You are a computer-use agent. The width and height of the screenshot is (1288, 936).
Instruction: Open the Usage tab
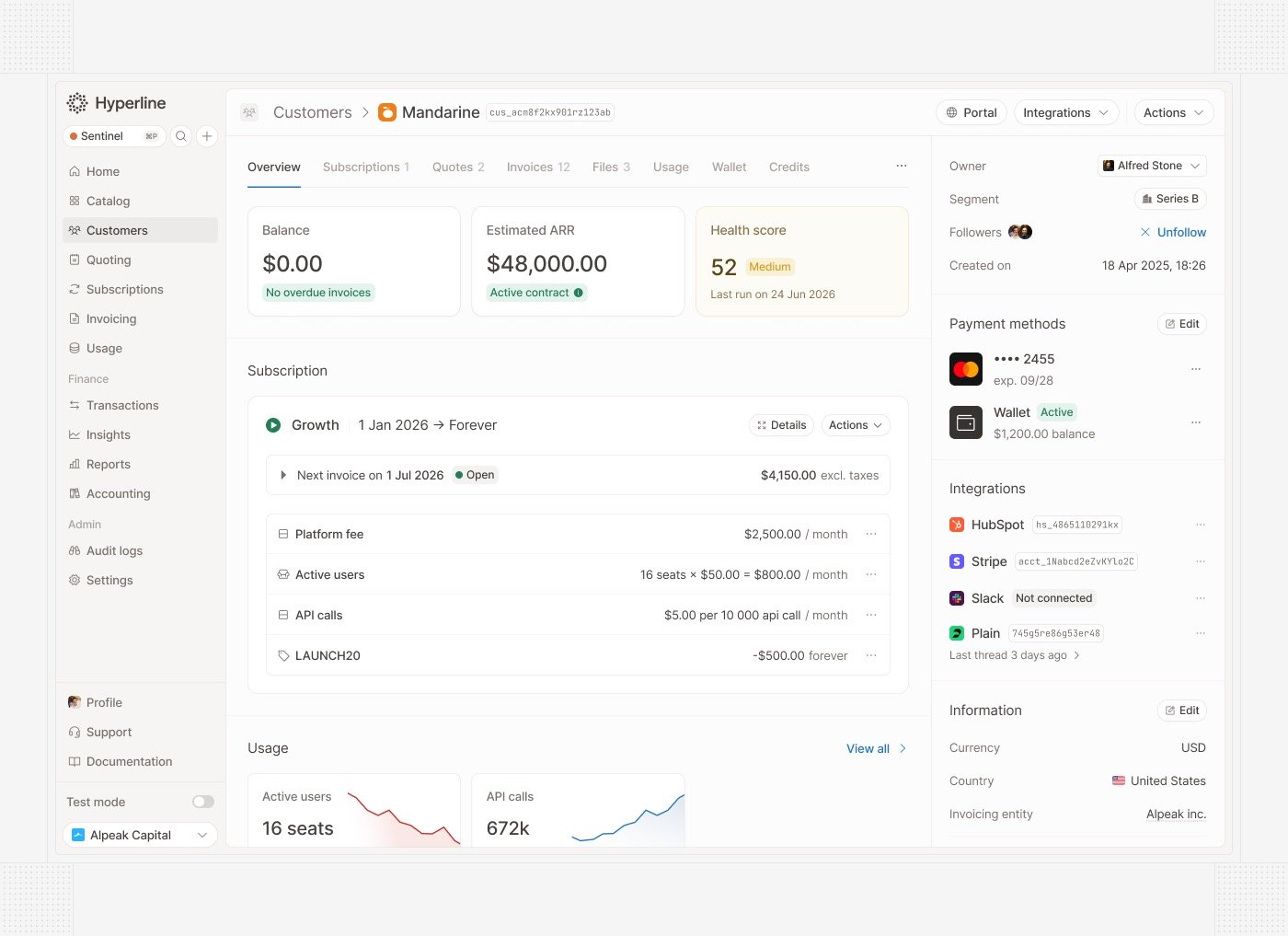(671, 167)
